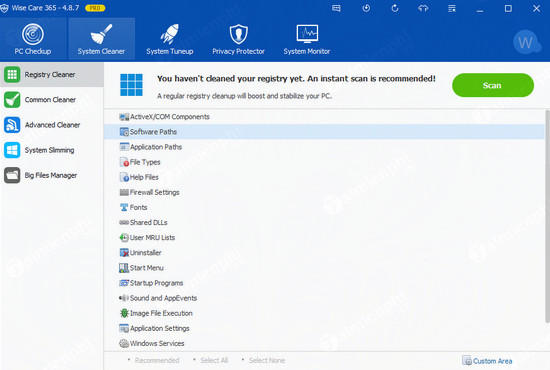
Task: Open System Monitor tab
Action: click(307, 39)
